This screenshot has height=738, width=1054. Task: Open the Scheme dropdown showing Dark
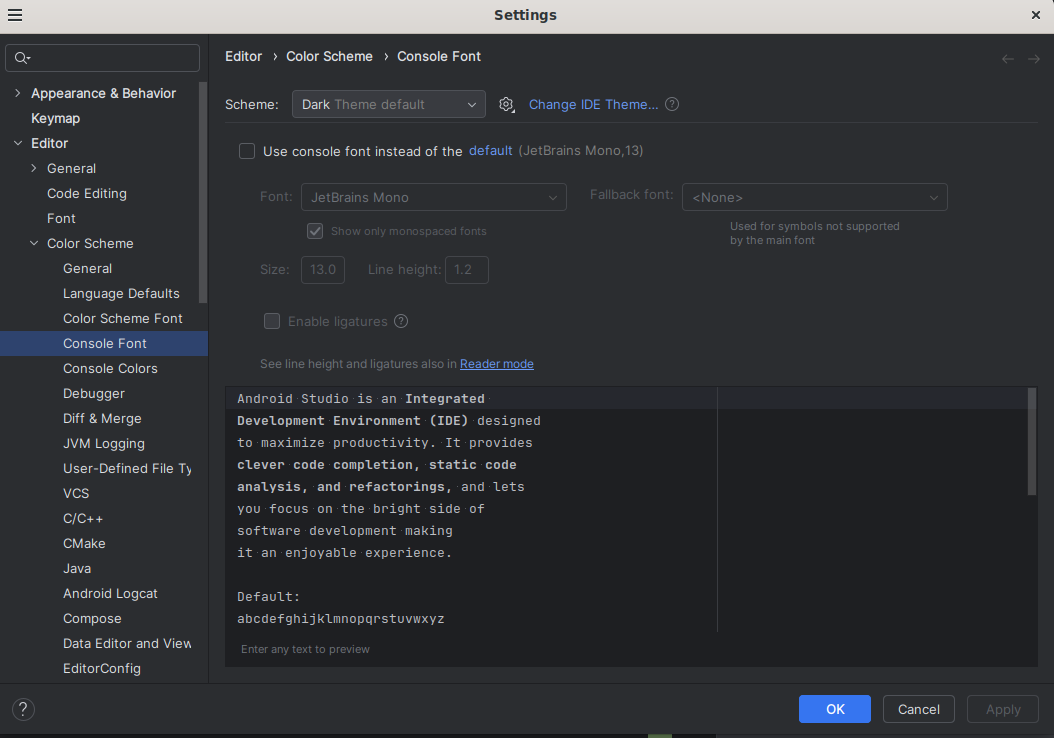coord(388,104)
